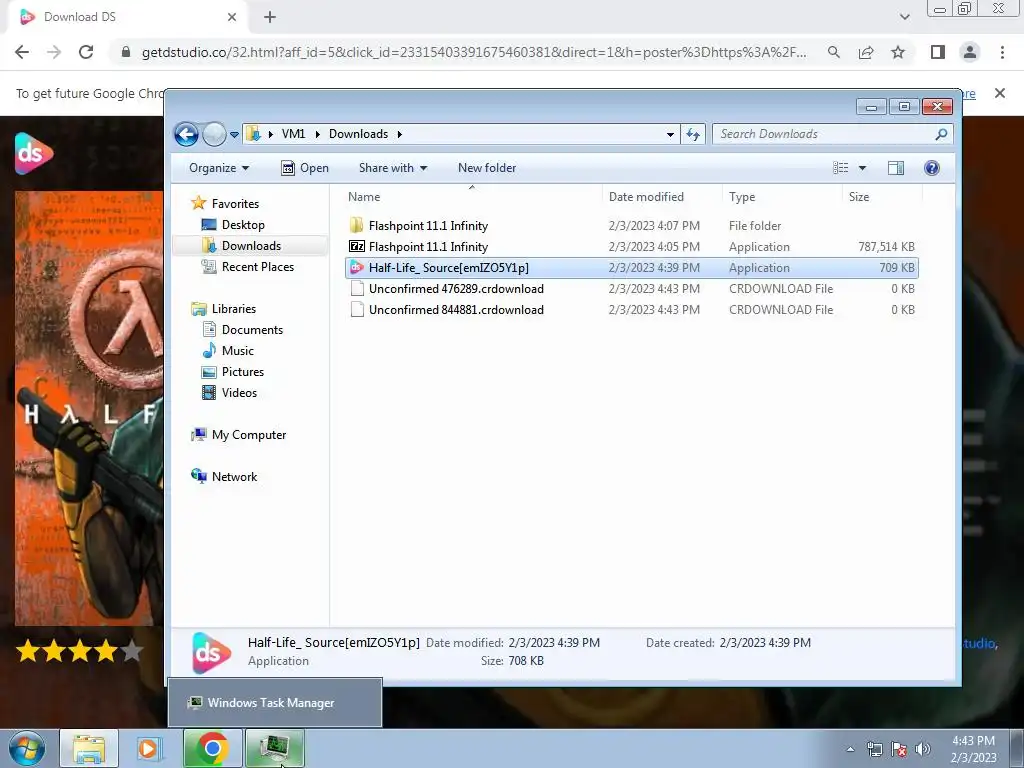The width and height of the screenshot is (1024, 768).
Task: Create a New folder
Action: point(487,168)
